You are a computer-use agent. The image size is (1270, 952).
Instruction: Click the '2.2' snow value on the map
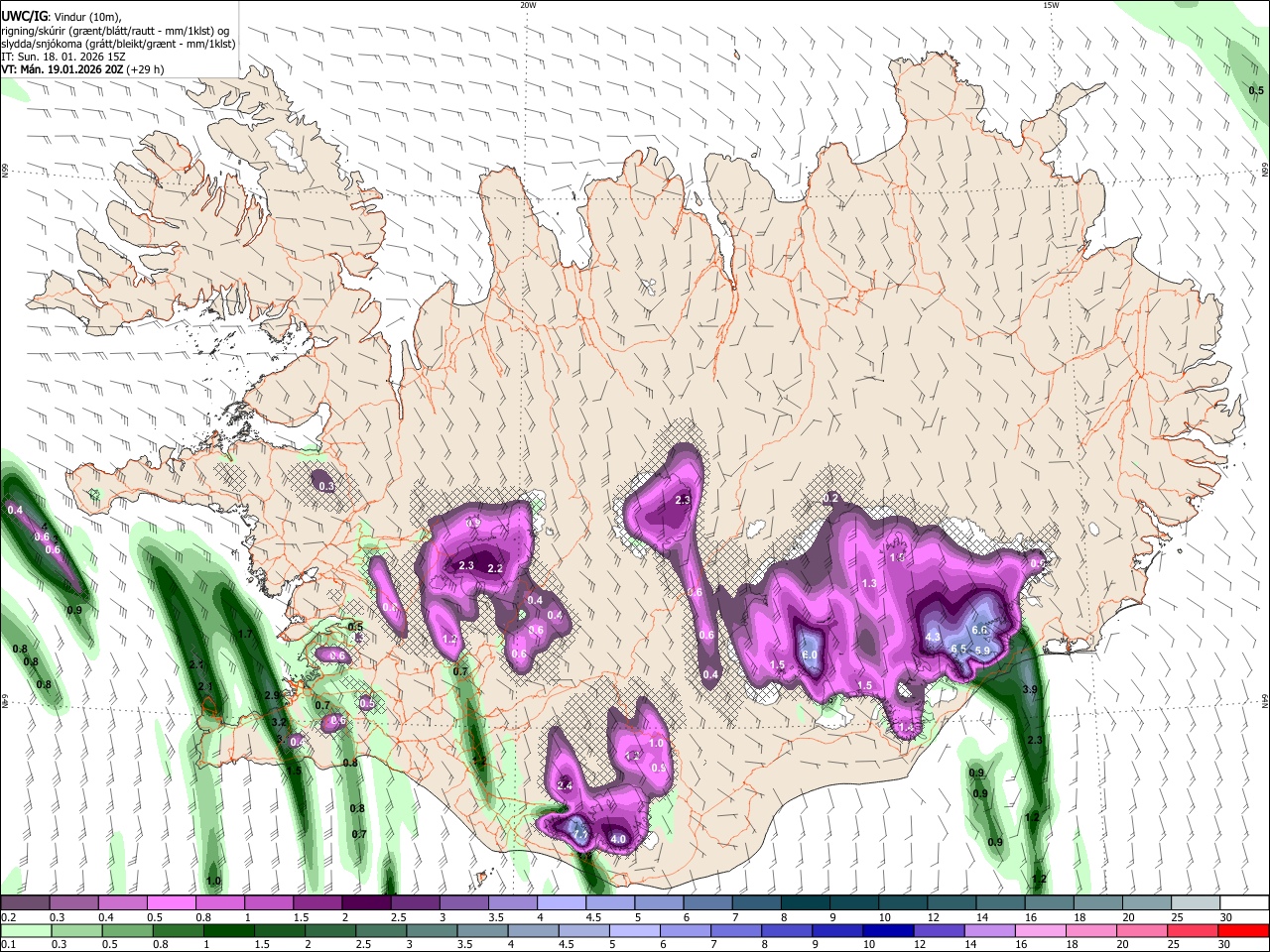point(496,568)
